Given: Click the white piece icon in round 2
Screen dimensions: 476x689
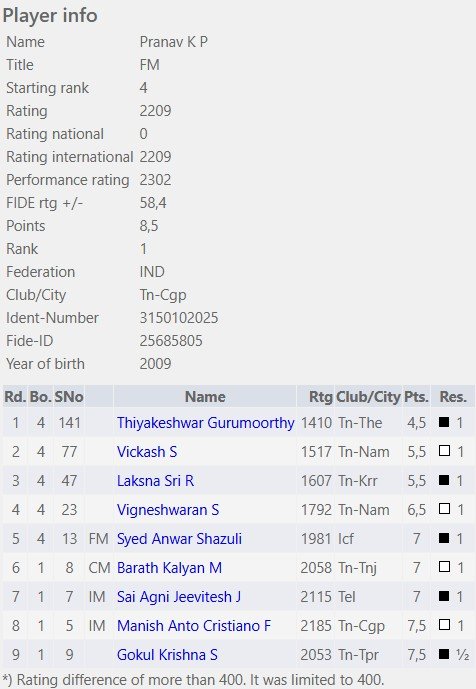Looking at the screenshot, I should click(x=444, y=451).
